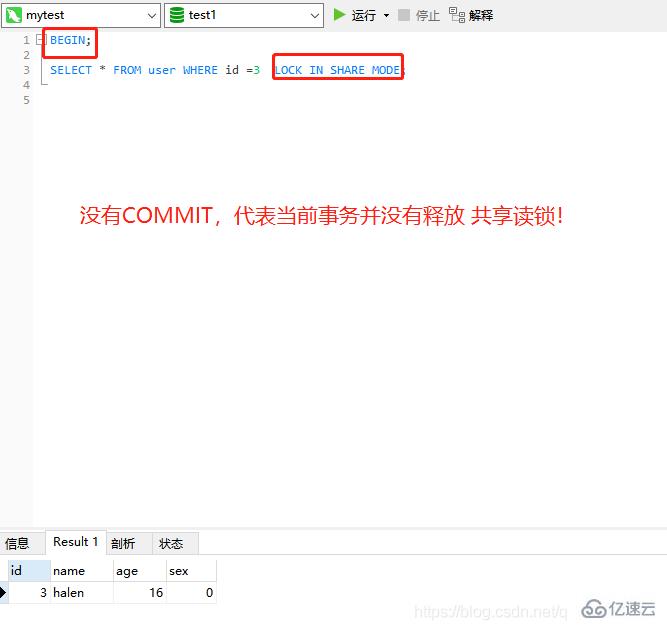The height and width of the screenshot is (630, 667).
Task: Select the age cell with 16
Action: (140, 592)
